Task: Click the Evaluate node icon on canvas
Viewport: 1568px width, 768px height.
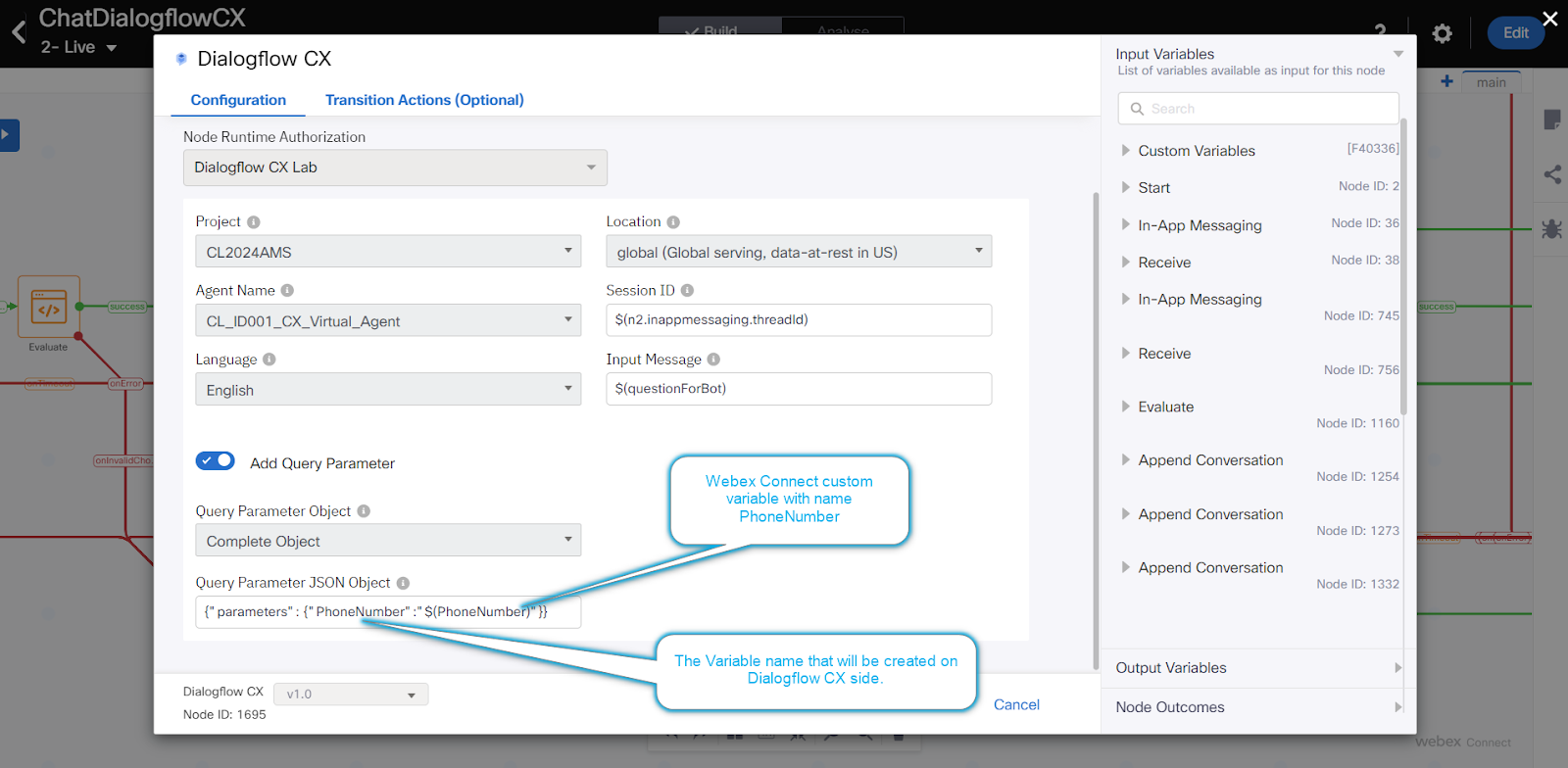Action: pos(49,307)
